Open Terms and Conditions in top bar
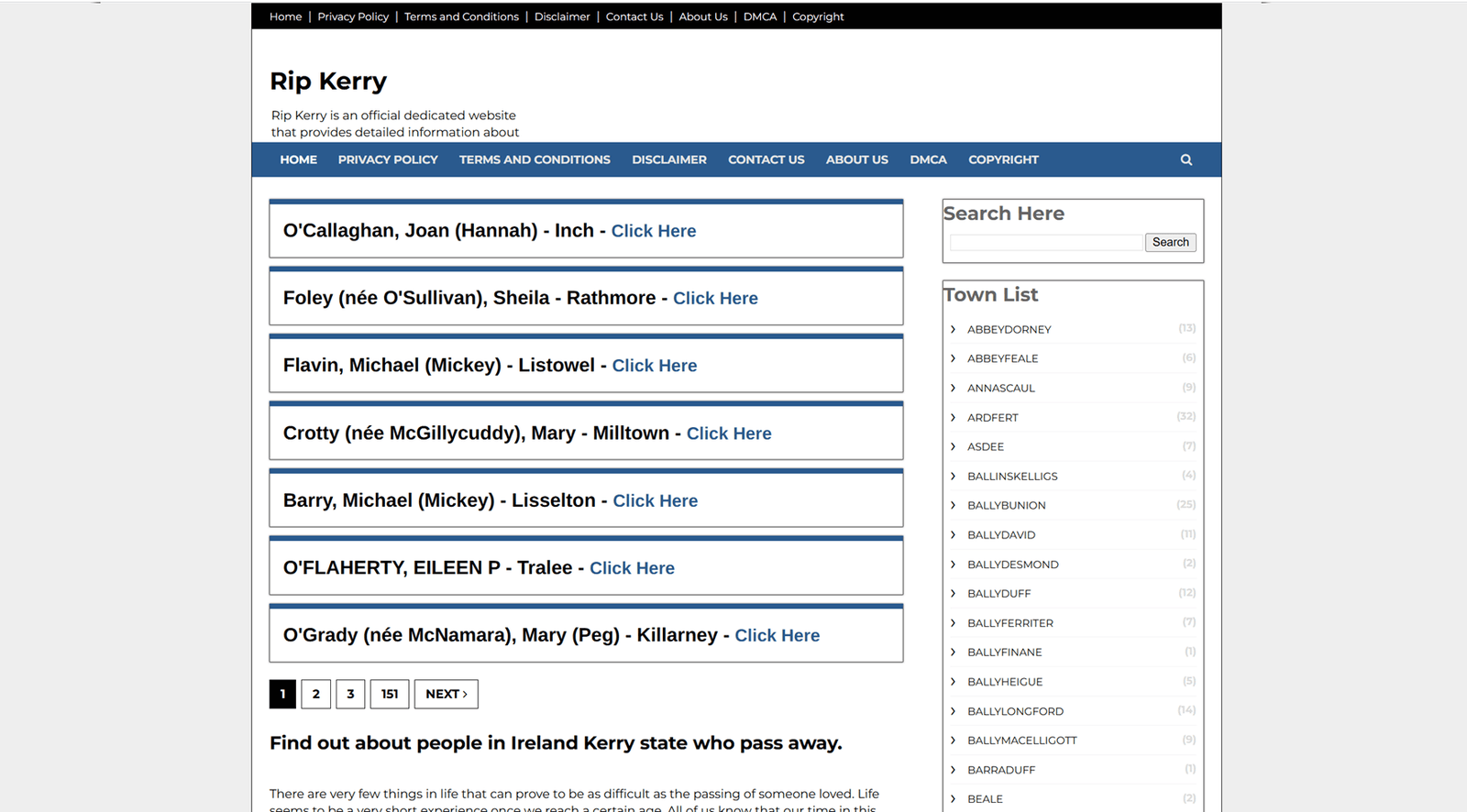This screenshot has height=812, width=1467. click(461, 16)
